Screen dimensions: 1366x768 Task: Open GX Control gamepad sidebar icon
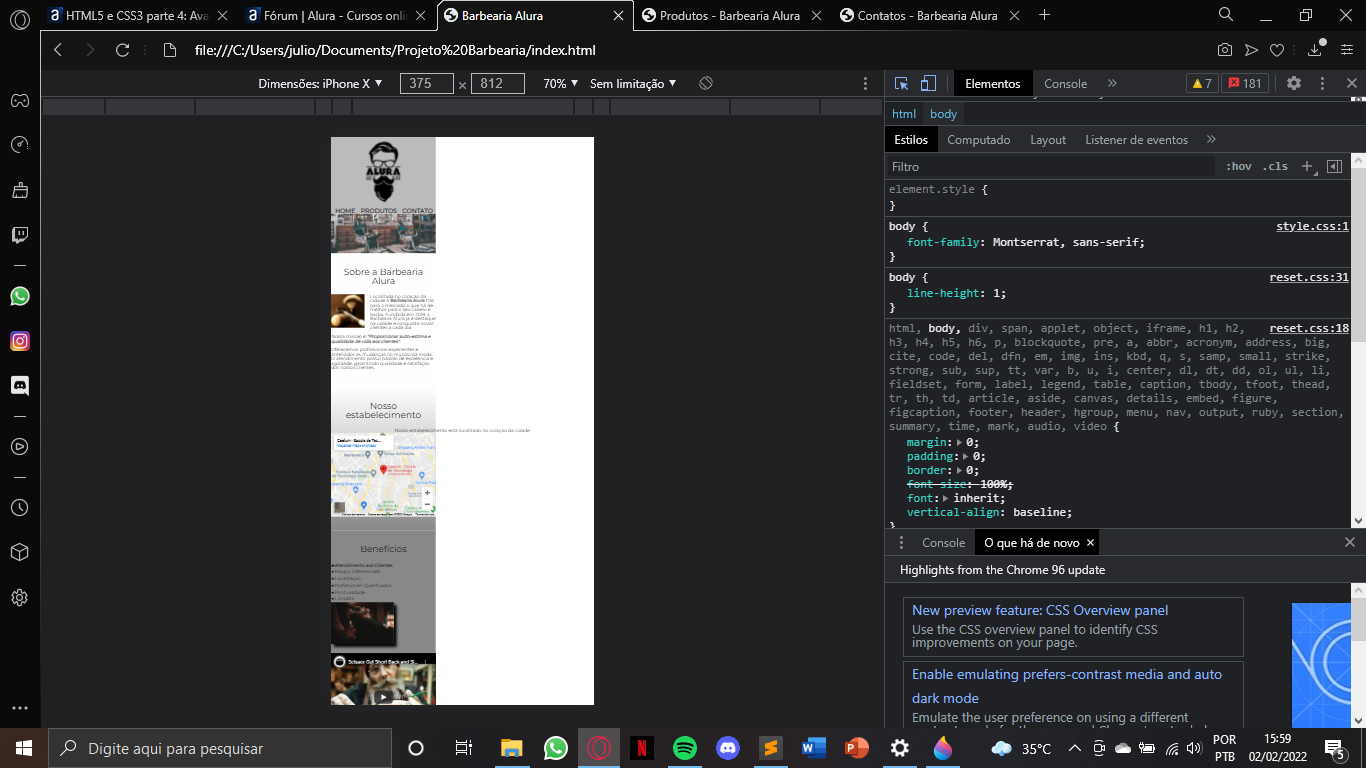pos(19,100)
